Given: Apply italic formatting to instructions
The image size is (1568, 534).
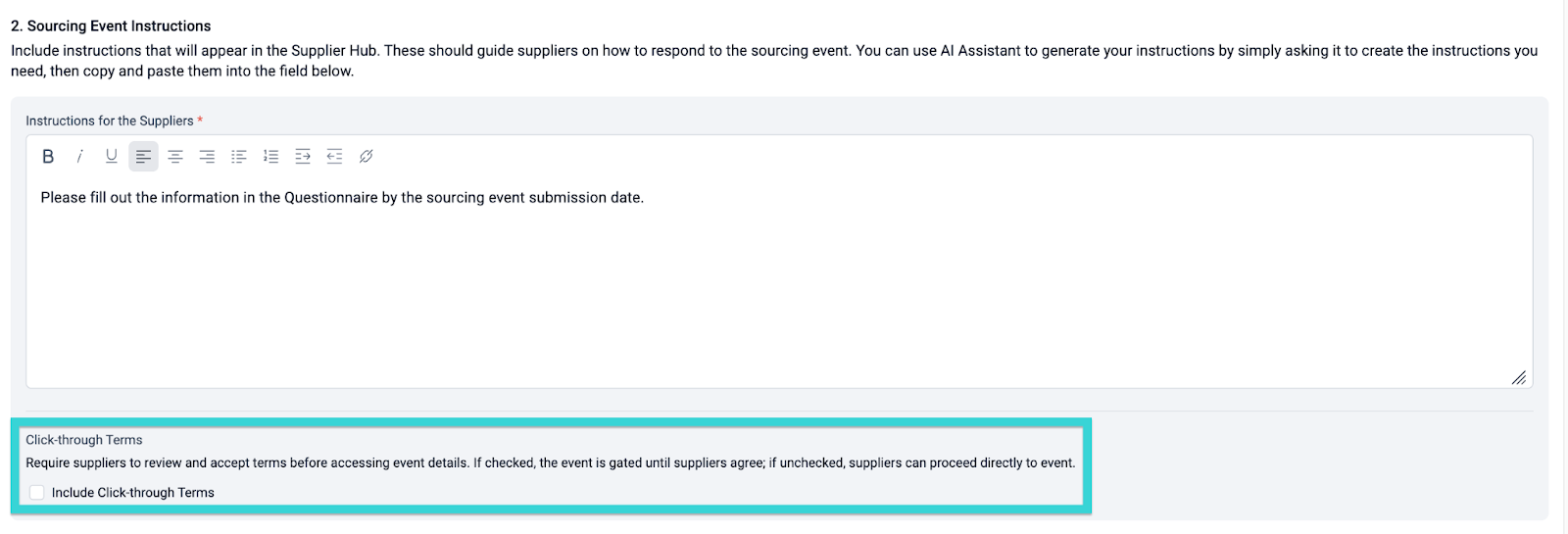Looking at the screenshot, I should coord(79,157).
